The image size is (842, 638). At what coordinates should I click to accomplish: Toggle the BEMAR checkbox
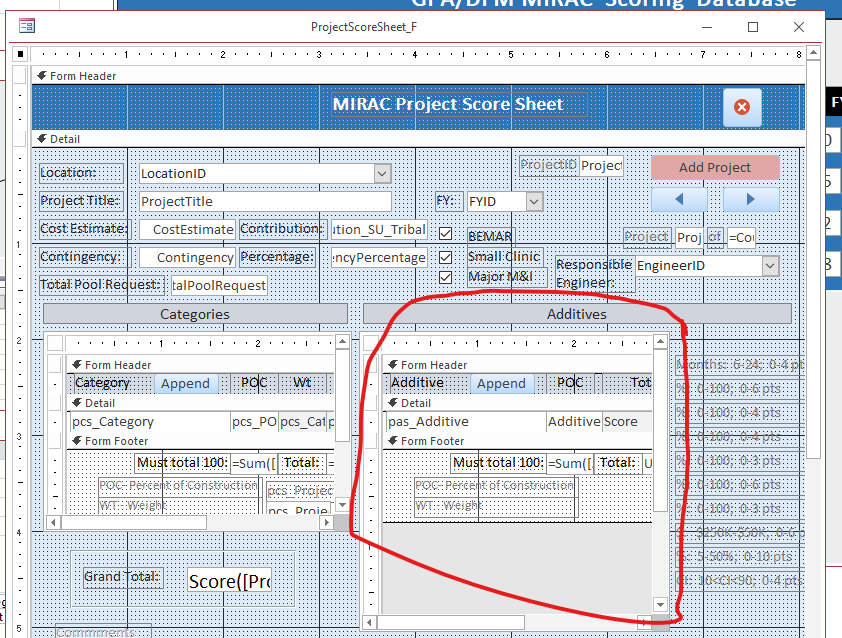[445, 234]
